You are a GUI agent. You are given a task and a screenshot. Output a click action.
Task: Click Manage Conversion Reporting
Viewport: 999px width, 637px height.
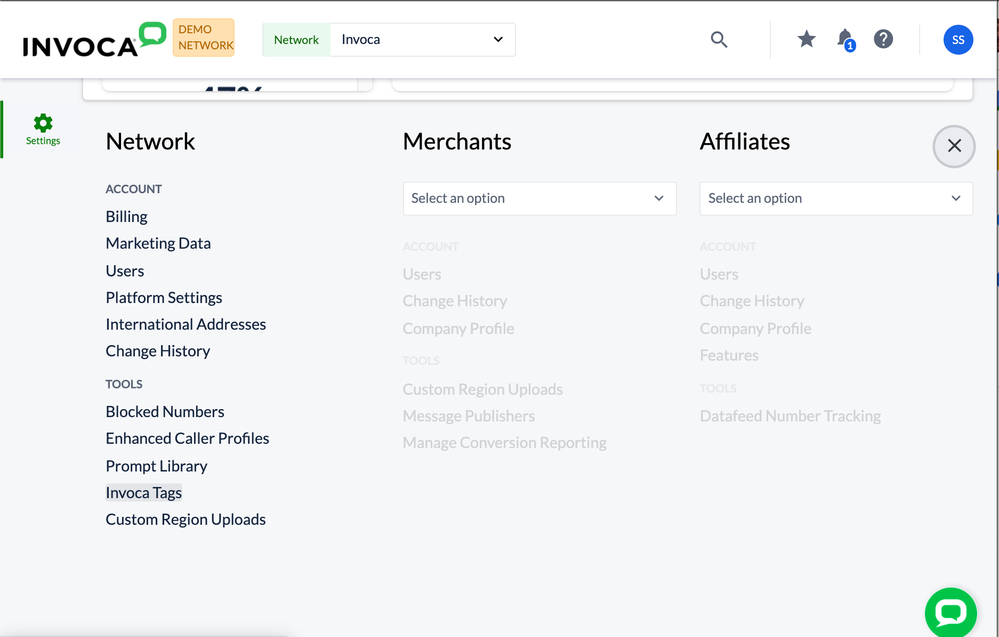(x=505, y=443)
